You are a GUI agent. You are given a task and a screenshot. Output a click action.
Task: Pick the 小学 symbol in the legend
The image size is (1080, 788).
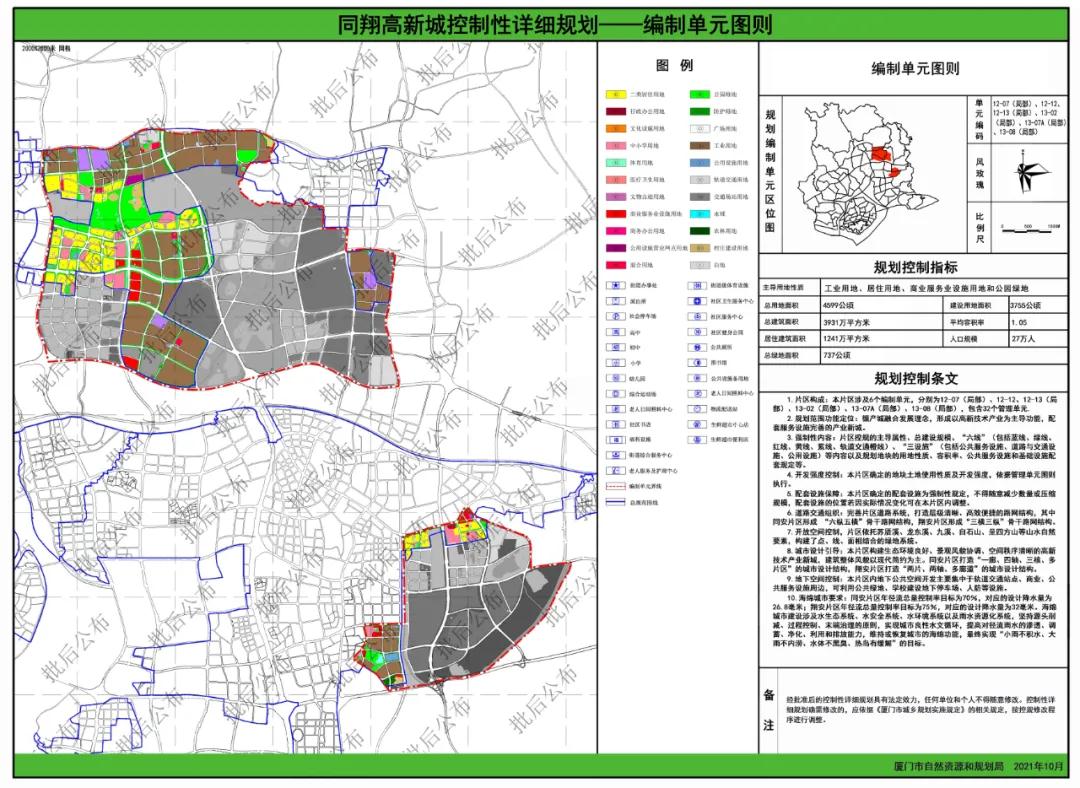(x=614, y=363)
